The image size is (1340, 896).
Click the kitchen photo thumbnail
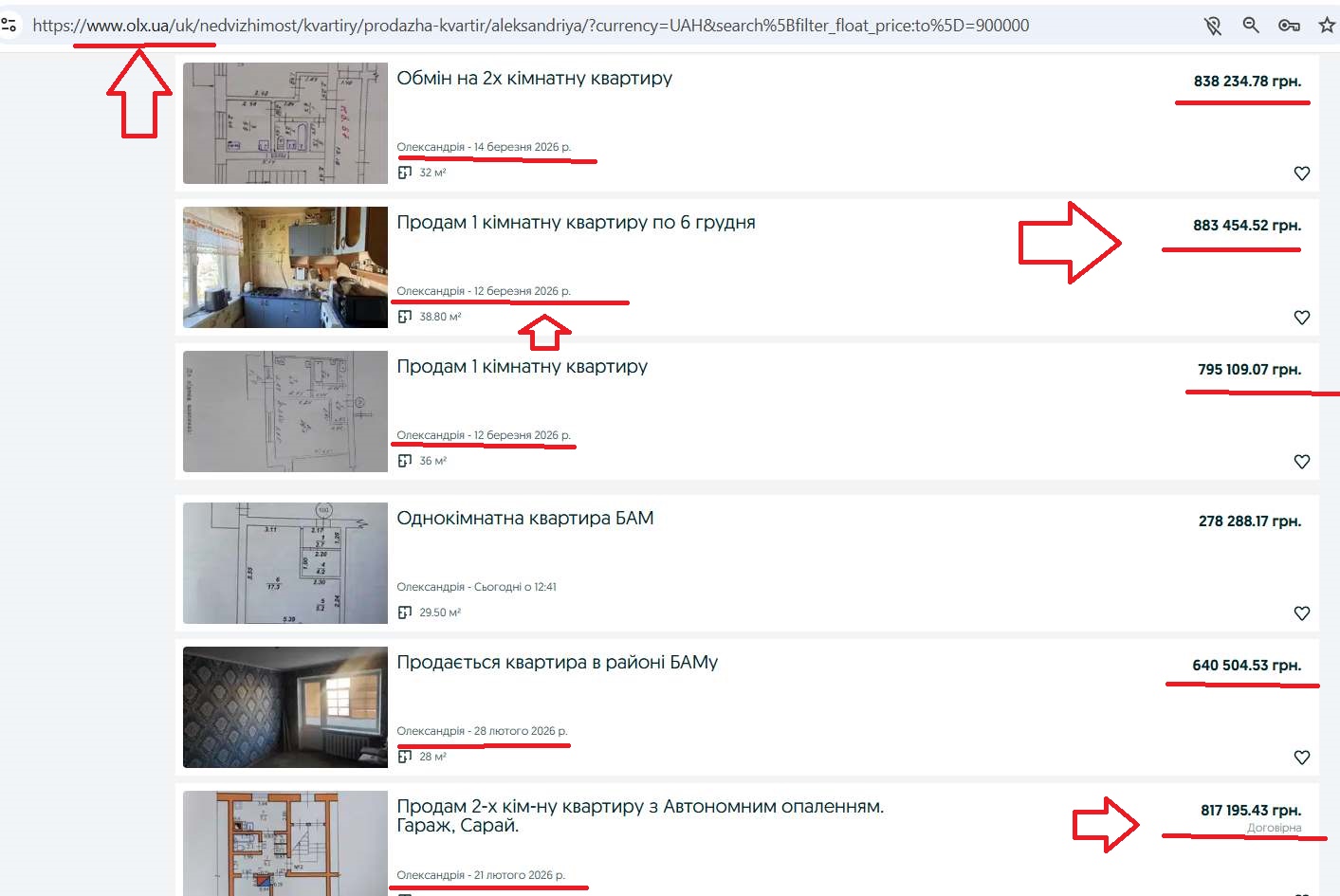point(285,267)
